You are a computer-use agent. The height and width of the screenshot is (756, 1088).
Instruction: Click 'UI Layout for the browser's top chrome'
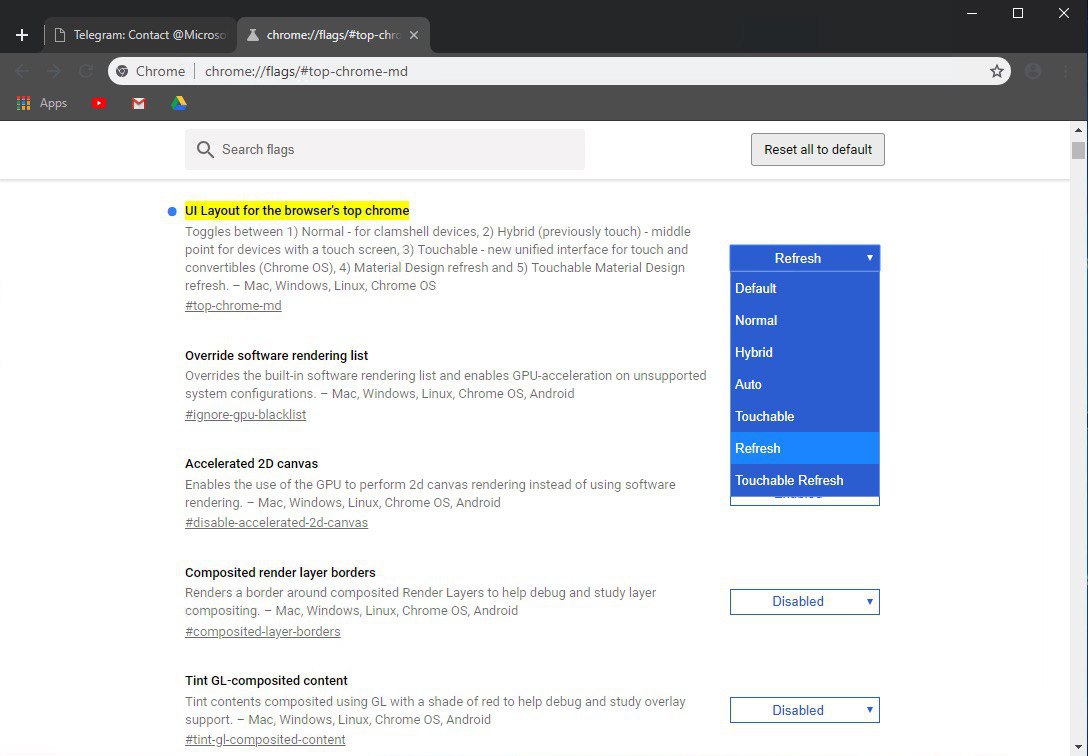point(297,211)
